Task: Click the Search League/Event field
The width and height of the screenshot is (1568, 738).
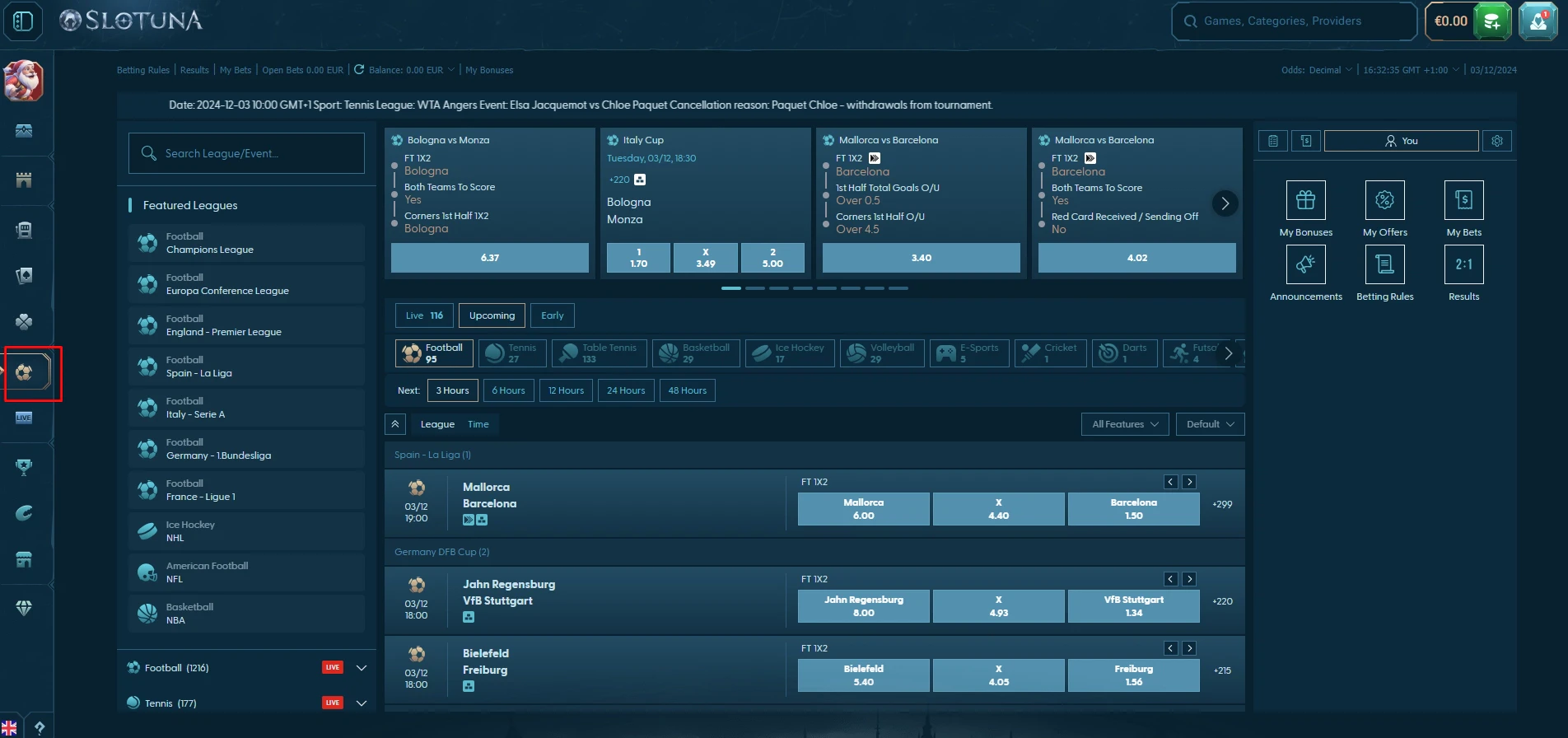Action: click(x=246, y=153)
